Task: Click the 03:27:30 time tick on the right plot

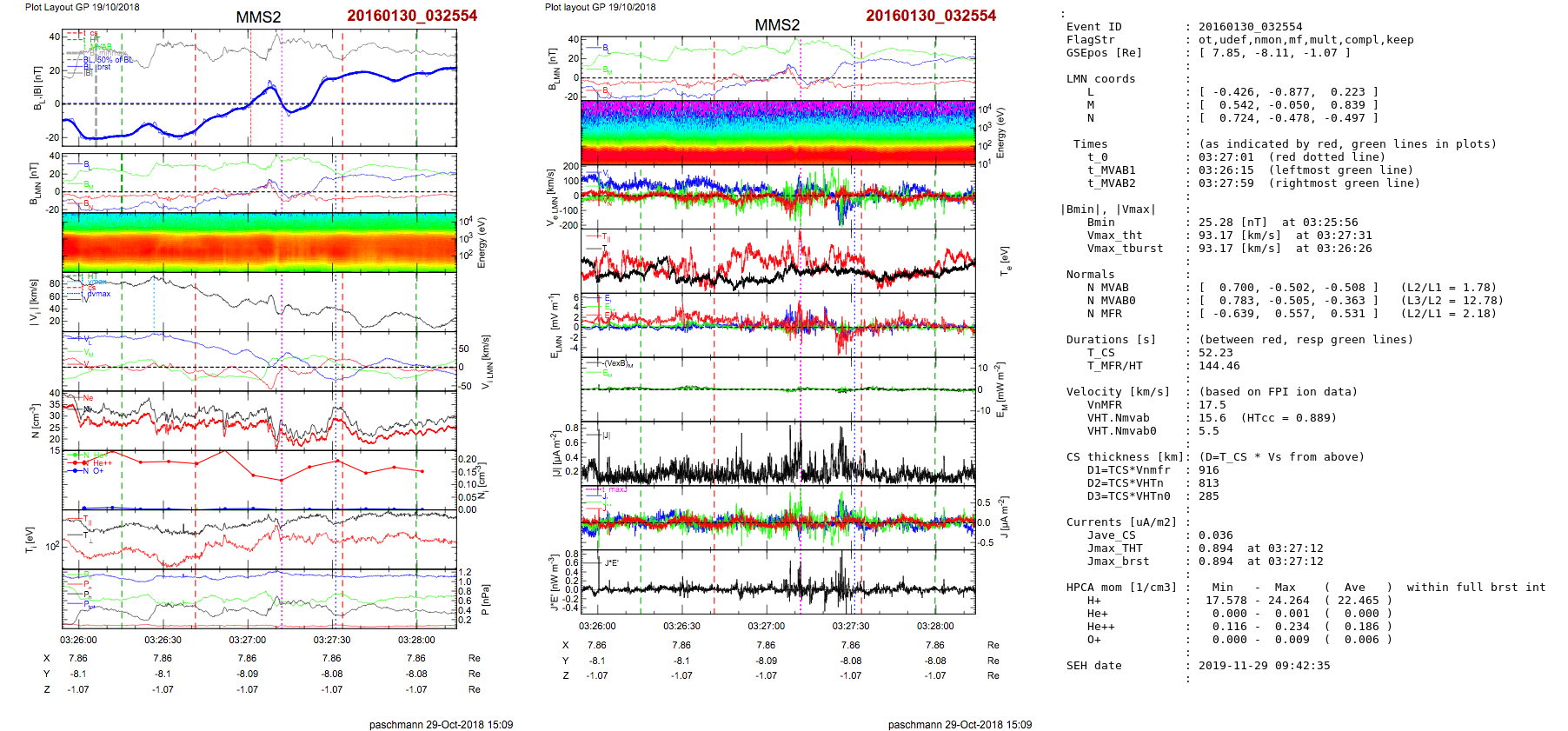Action: [x=850, y=626]
